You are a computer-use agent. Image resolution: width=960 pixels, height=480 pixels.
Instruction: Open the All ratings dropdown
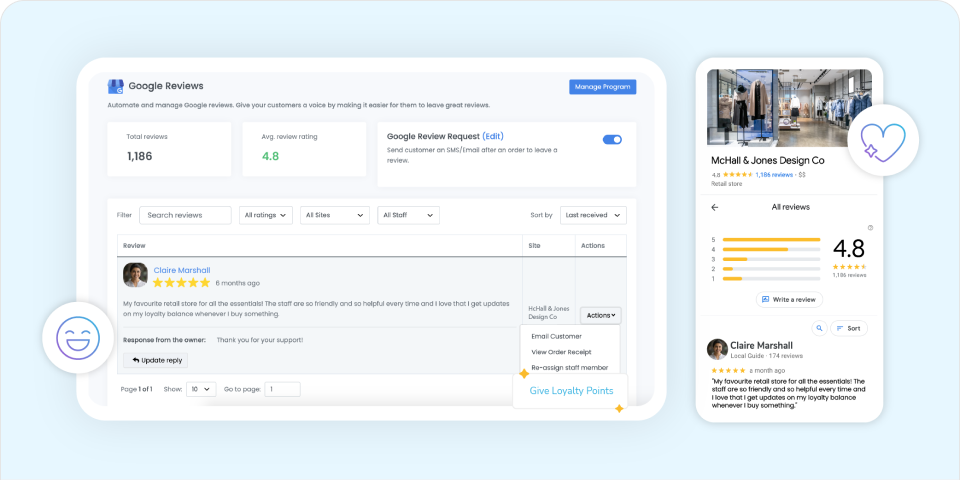pyautogui.click(x=266, y=215)
